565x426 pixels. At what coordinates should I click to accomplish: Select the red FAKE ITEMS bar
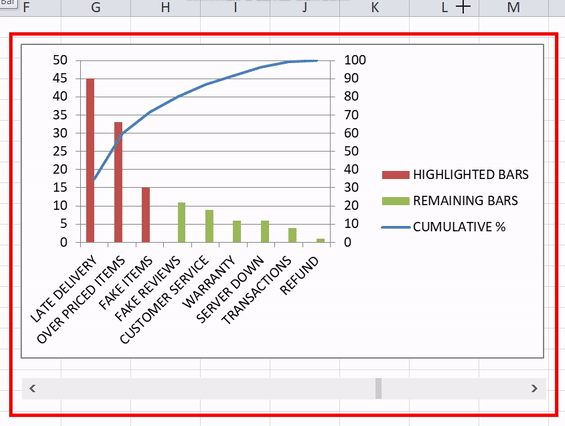click(146, 215)
